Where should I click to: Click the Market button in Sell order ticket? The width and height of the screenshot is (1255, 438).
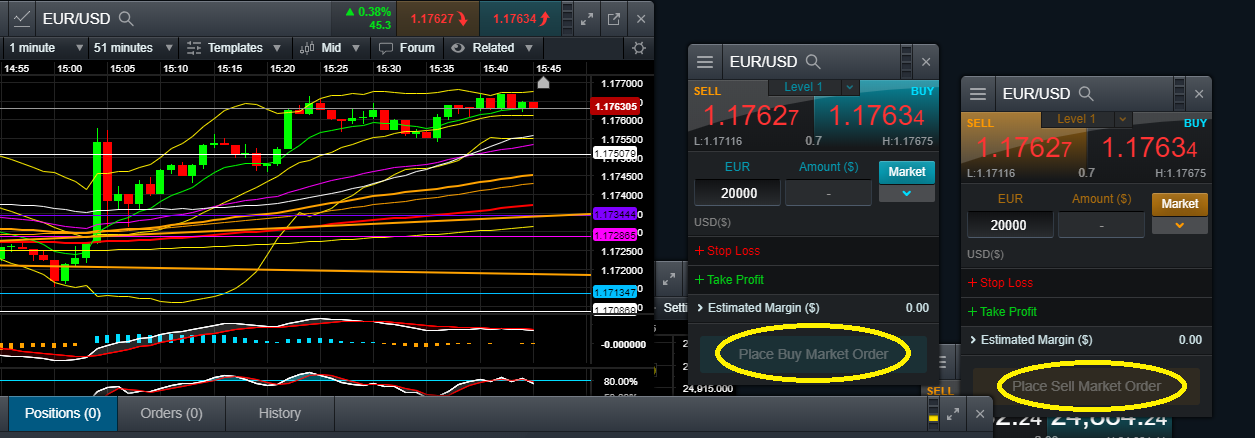tap(1180, 204)
